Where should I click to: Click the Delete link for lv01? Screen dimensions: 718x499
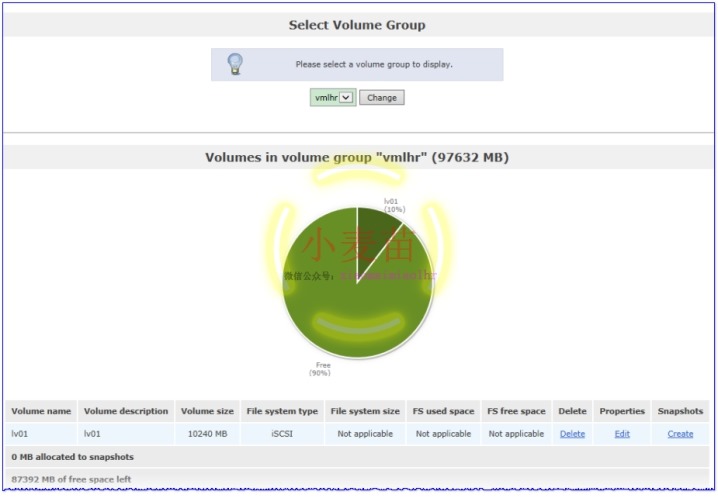(x=572, y=434)
